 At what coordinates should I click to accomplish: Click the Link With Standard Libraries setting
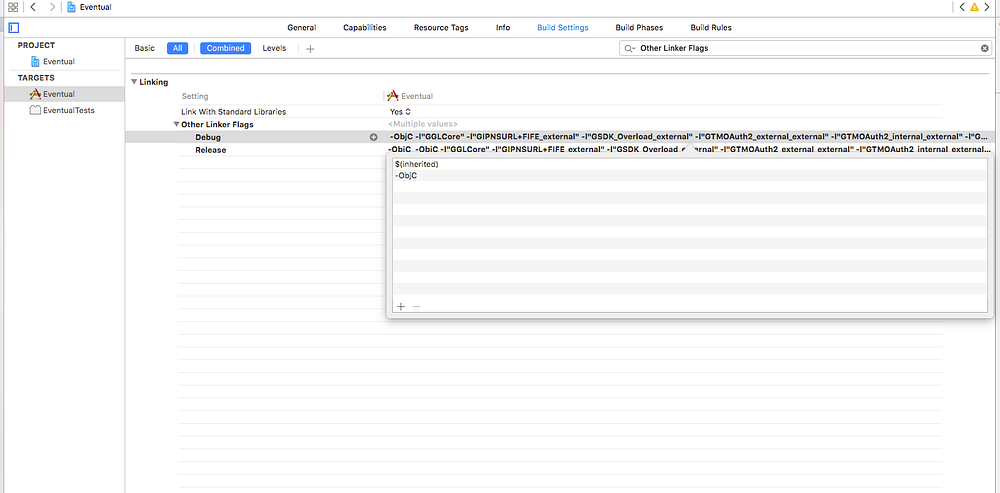click(x=233, y=112)
